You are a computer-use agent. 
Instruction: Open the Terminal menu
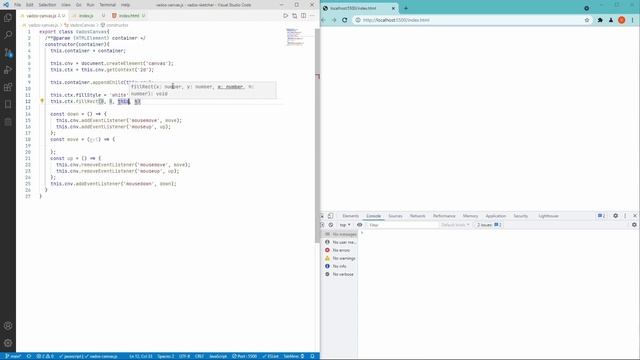(x=108, y=5)
